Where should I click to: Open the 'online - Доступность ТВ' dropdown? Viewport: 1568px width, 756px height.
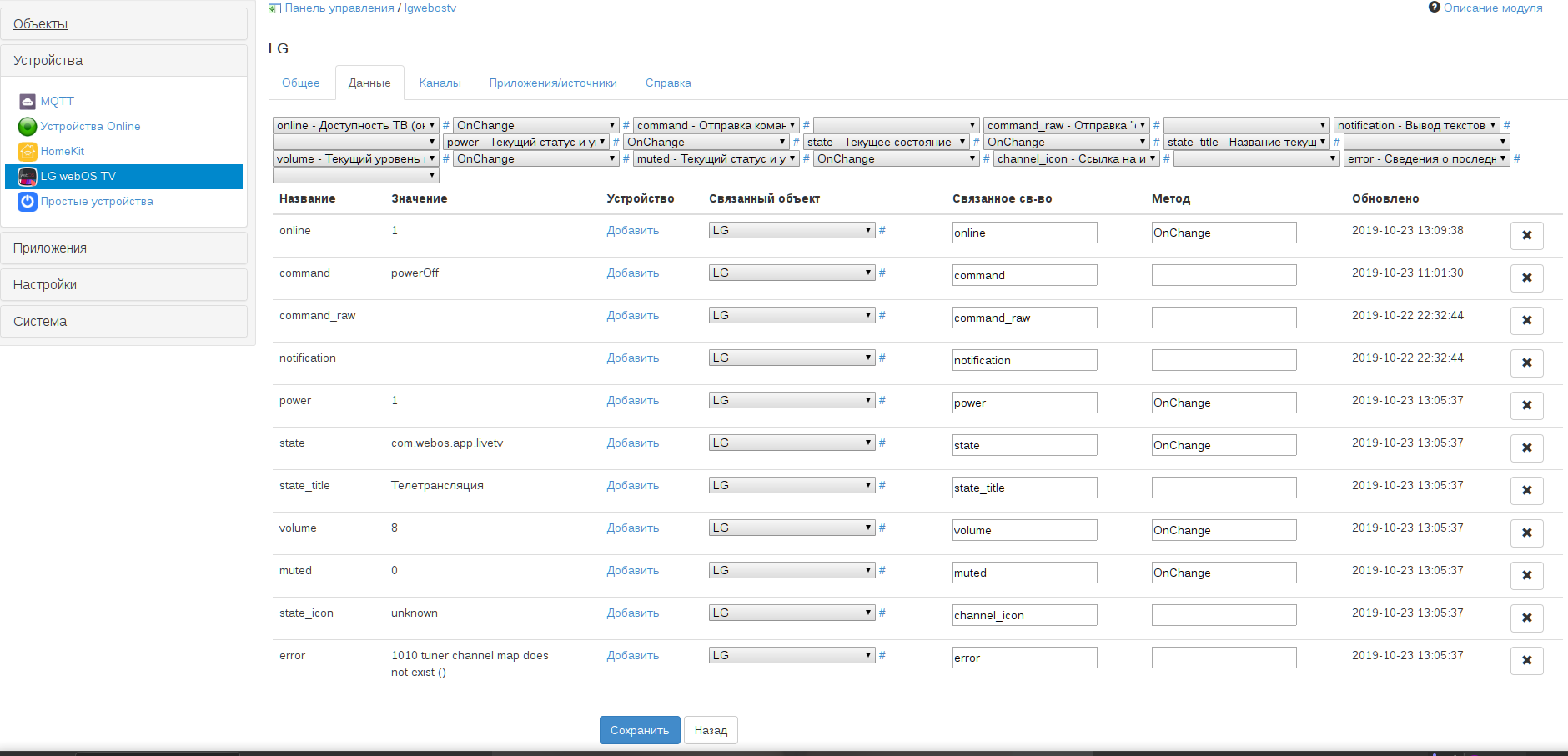click(x=356, y=125)
